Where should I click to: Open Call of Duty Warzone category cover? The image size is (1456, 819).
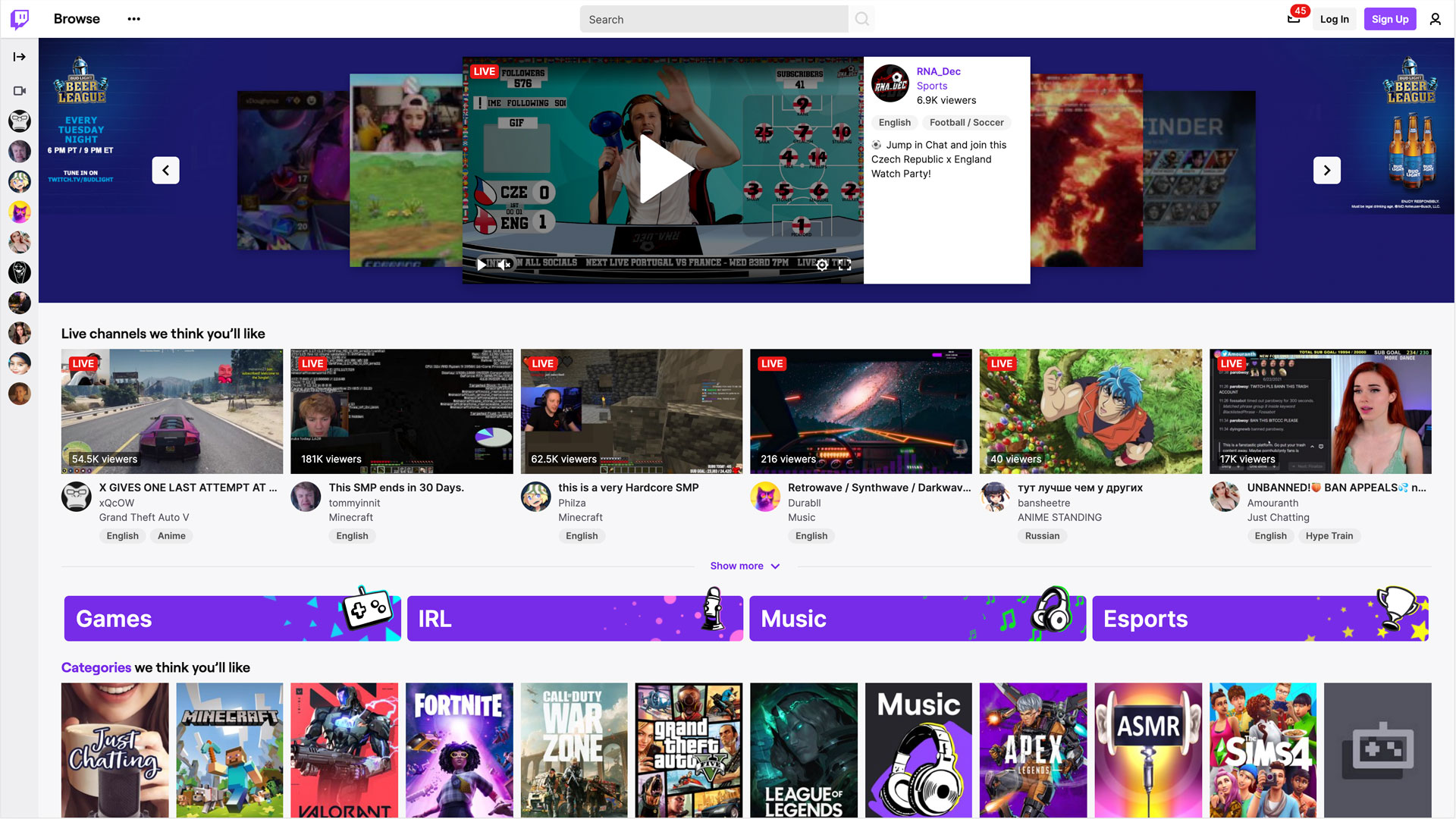click(574, 750)
